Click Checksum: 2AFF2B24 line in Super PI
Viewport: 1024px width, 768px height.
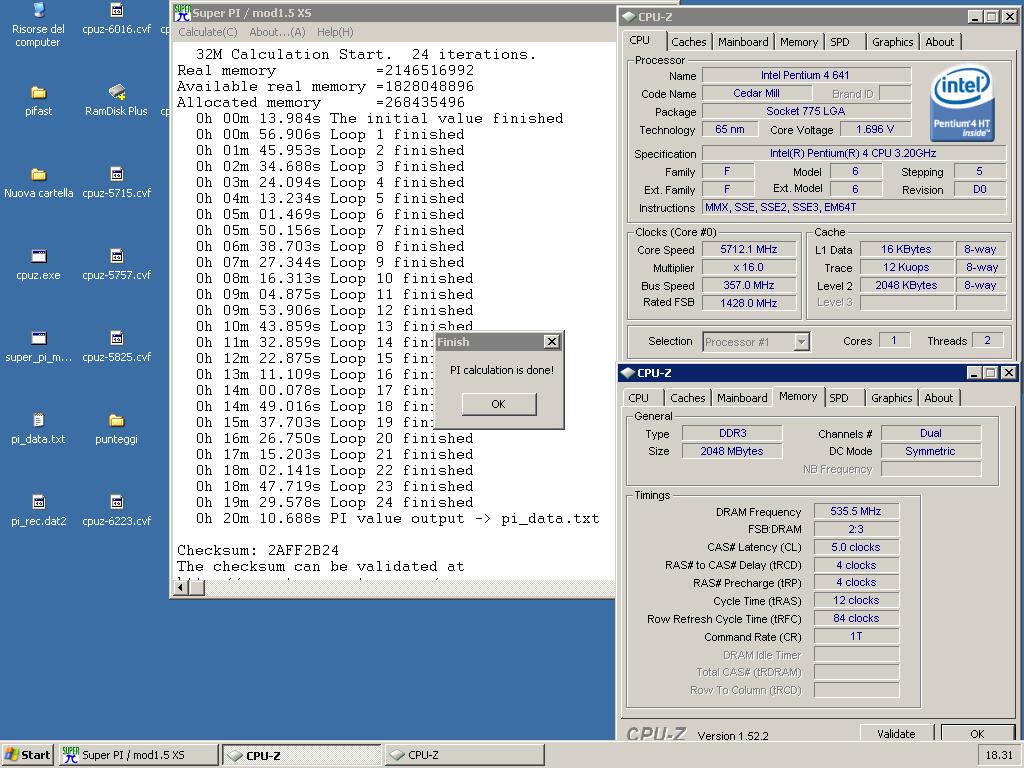pyautogui.click(x=258, y=550)
